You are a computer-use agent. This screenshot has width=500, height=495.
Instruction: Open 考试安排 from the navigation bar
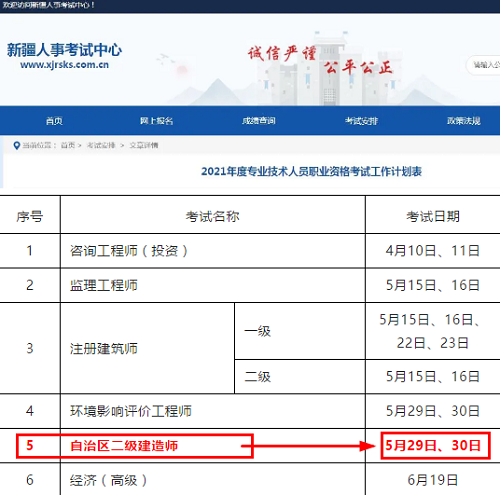[x=361, y=121]
